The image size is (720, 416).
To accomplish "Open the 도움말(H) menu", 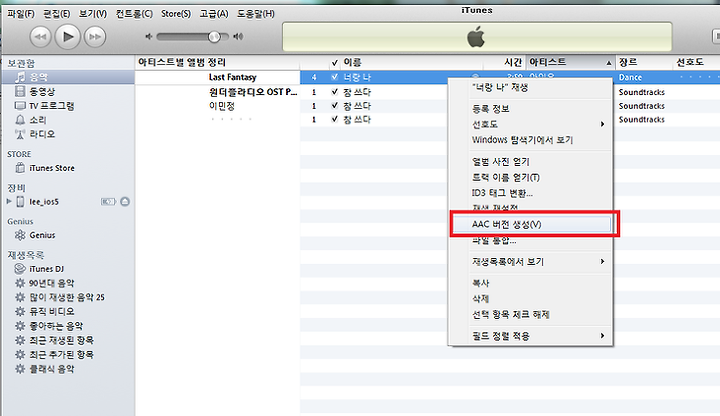I will [256, 14].
